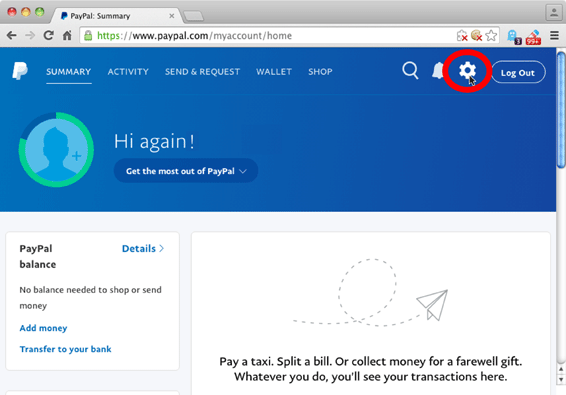Click the browser home icon
The height and width of the screenshot is (395, 566).
click(x=67, y=35)
